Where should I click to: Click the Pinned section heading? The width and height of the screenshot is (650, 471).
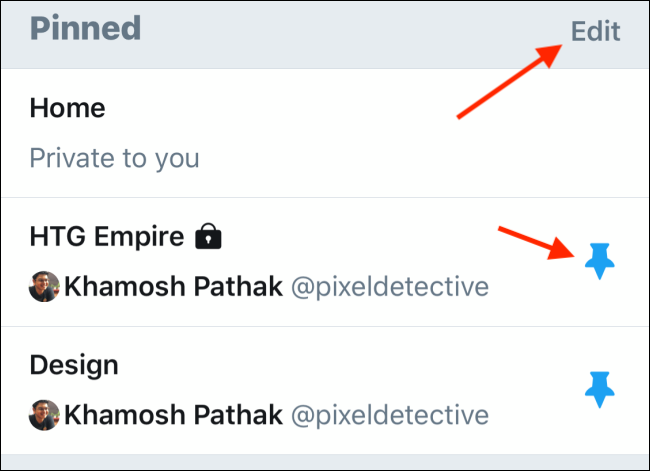[x=85, y=29]
